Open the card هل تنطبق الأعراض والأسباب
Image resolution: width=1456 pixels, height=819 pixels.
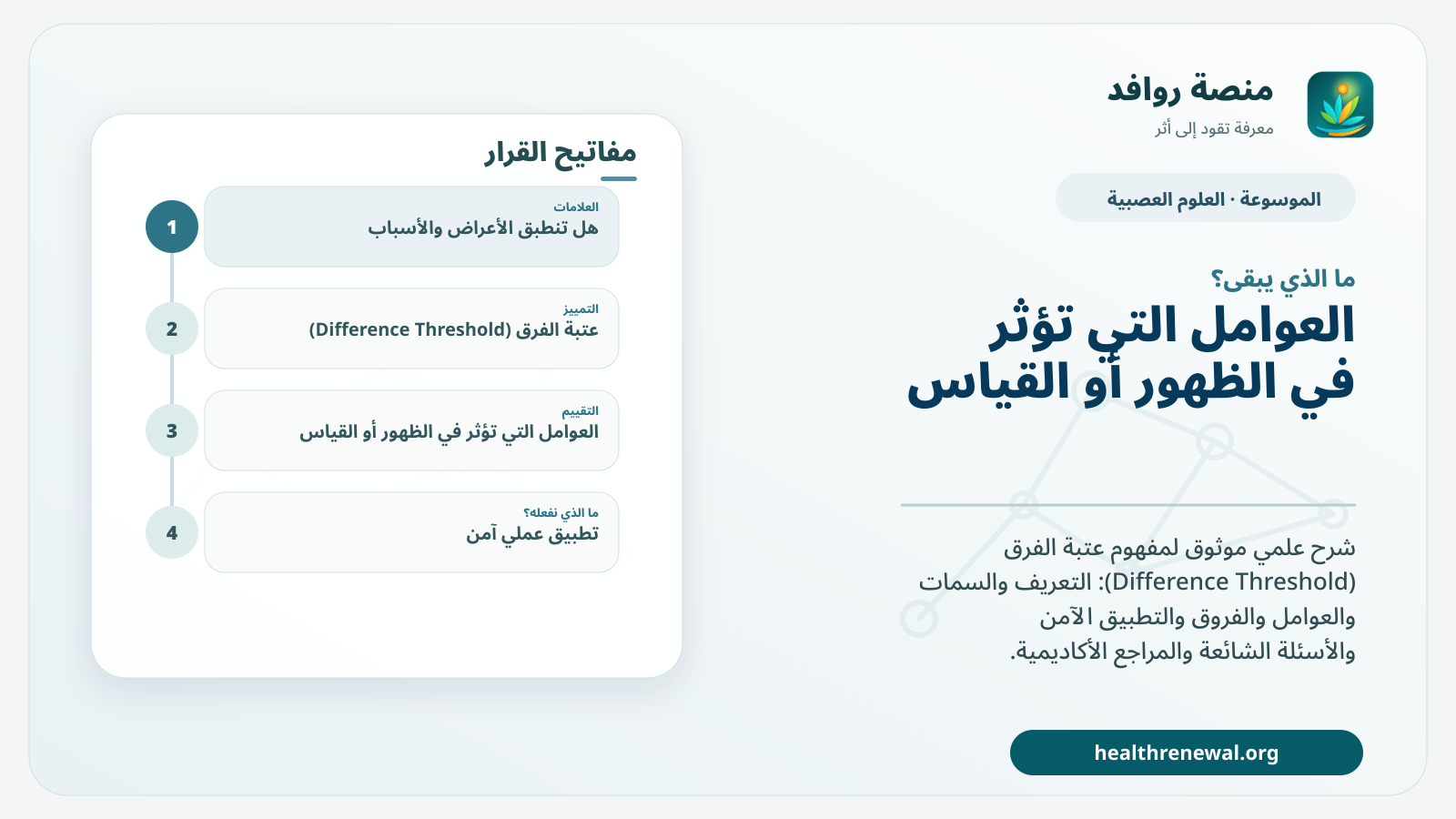(411, 227)
